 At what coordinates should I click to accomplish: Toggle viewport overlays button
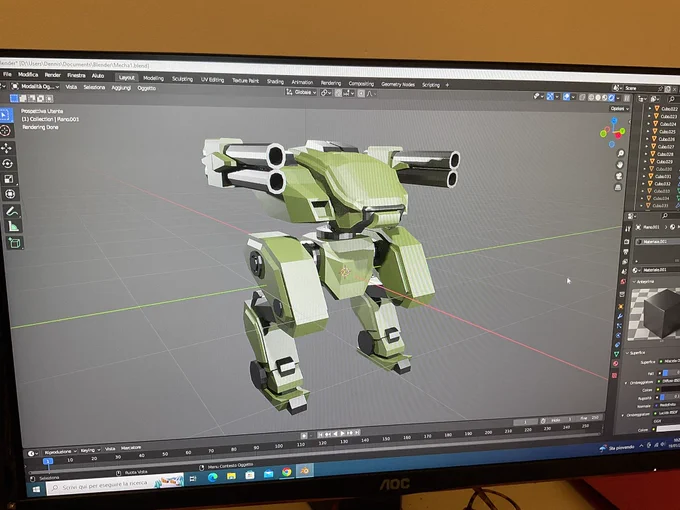(x=566, y=97)
